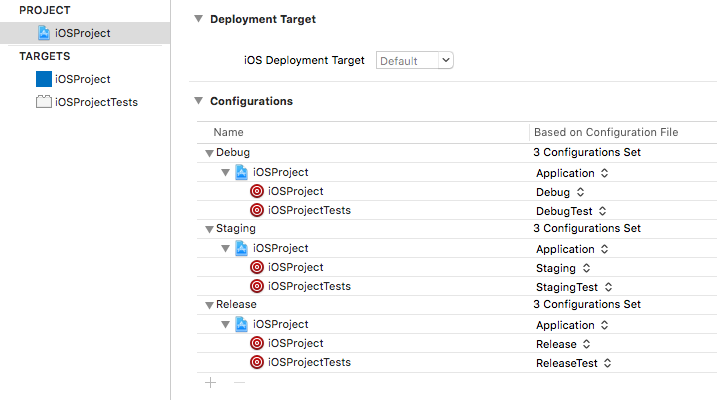Select the Debug row's 3 Configurations Set text
The width and height of the screenshot is (717, 400).
coord(587,152)
